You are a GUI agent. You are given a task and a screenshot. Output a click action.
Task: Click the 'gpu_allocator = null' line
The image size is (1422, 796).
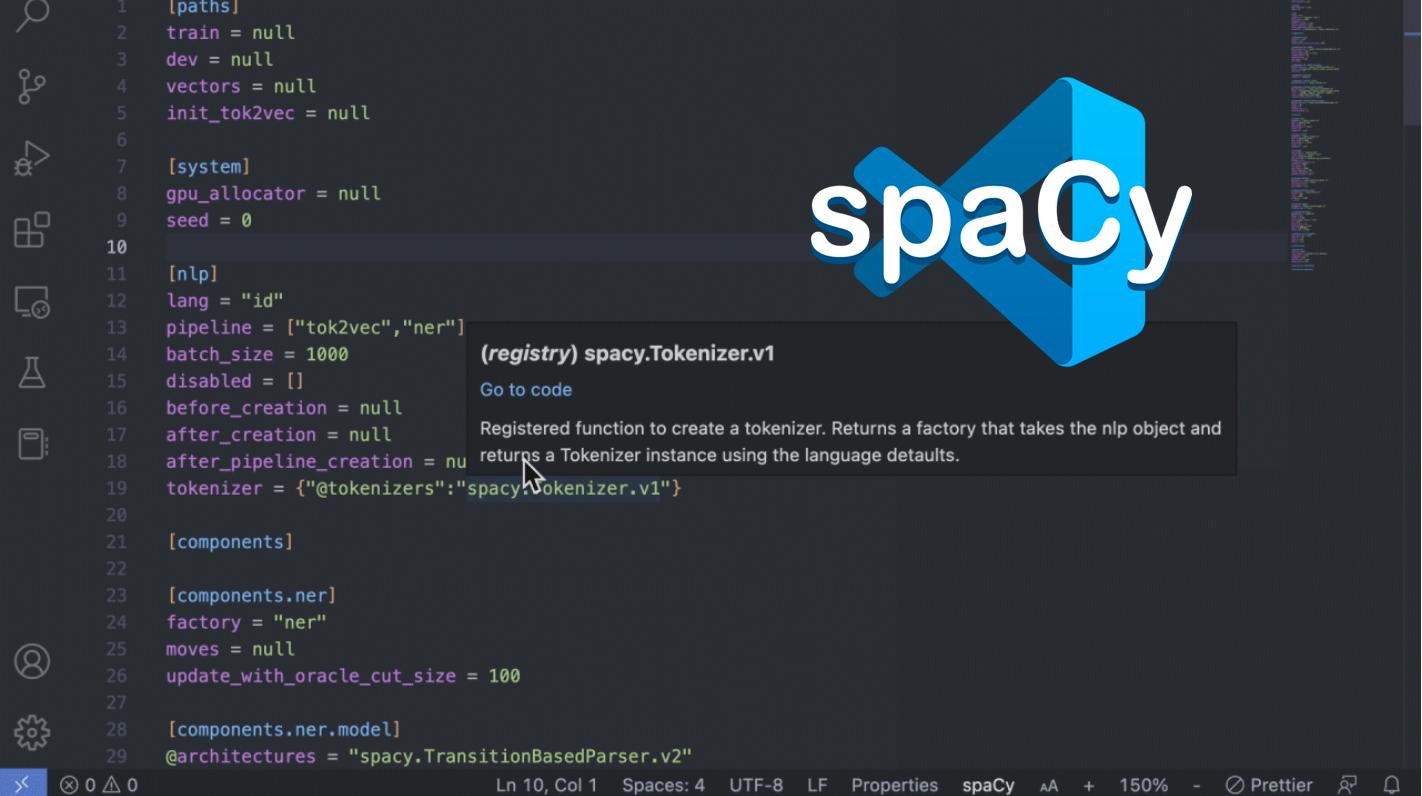pyautogui.click(x=273, y=194)
